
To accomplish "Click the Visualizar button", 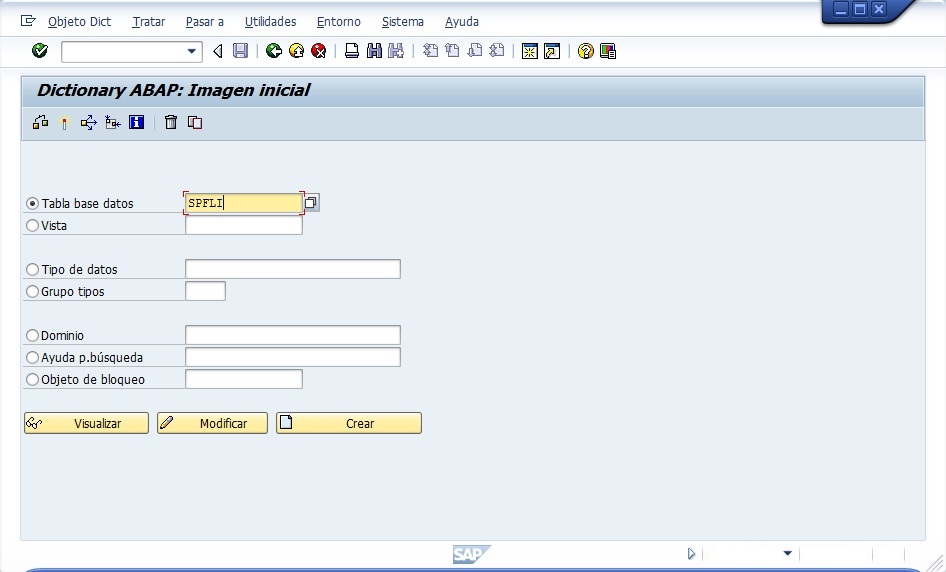I will 86,423.
